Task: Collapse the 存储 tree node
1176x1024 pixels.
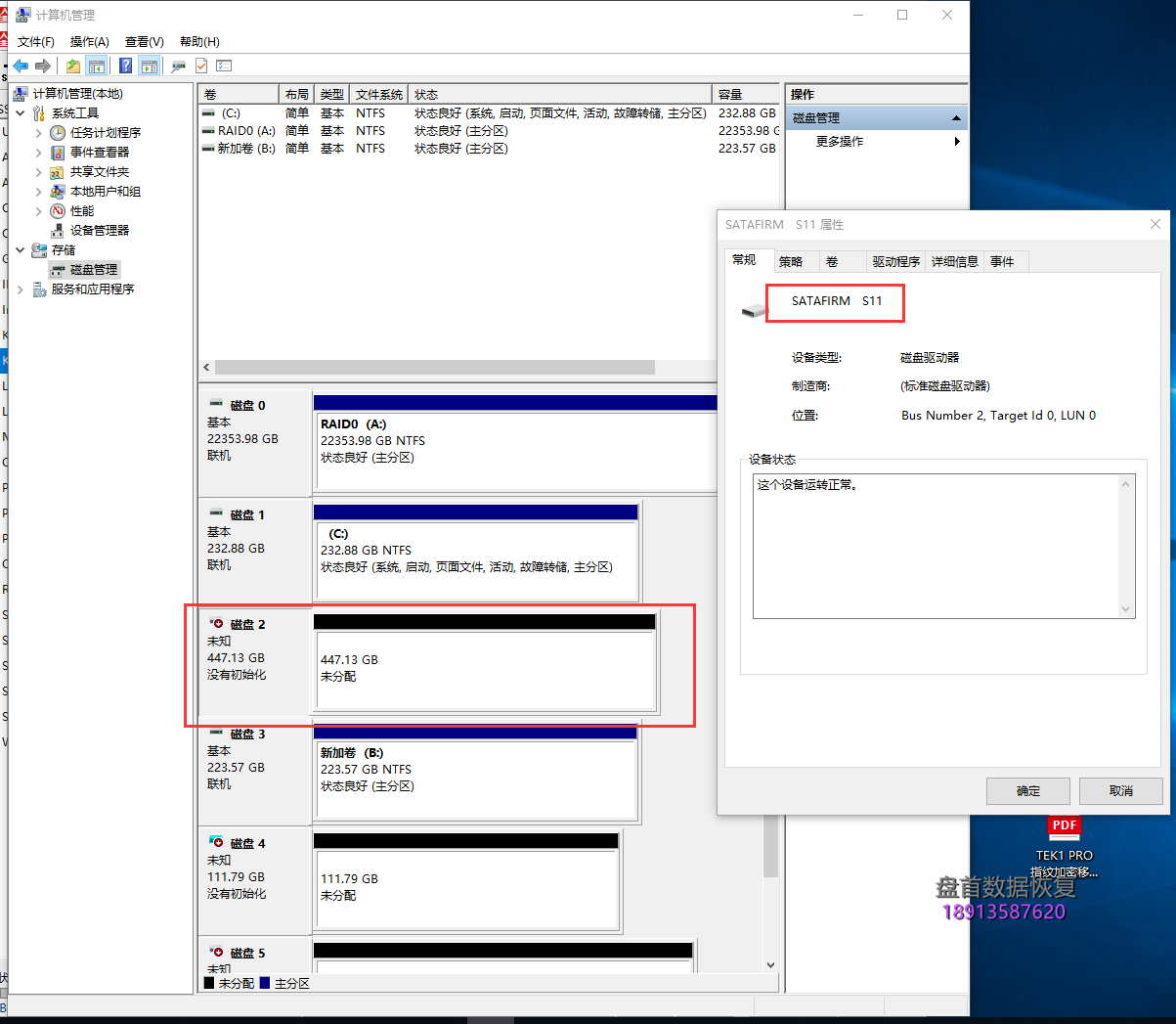Action: 21,250
